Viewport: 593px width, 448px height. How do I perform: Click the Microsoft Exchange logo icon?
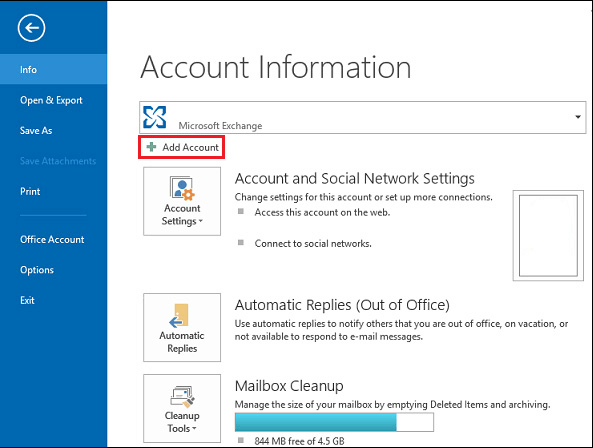coord(154,117)
